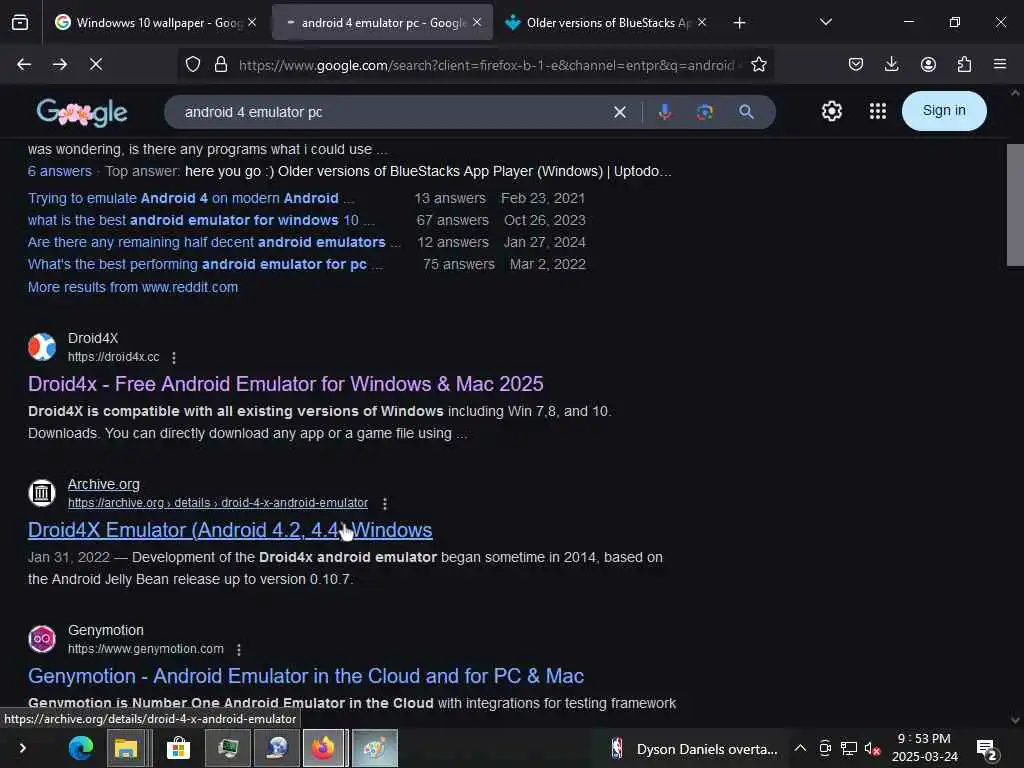1024x768 pixels.
Task: Open Firefox extensions puzzle icon
Action: click(964, 64)
